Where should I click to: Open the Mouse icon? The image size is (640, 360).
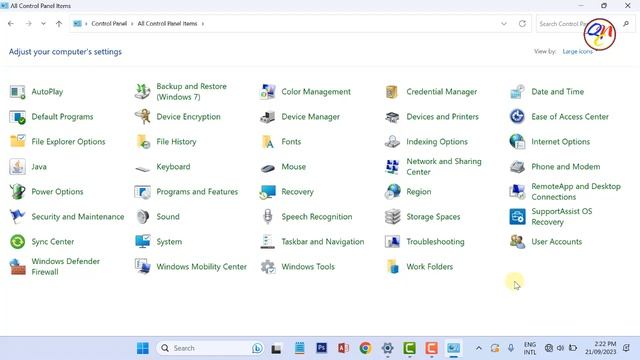point(267,167)
